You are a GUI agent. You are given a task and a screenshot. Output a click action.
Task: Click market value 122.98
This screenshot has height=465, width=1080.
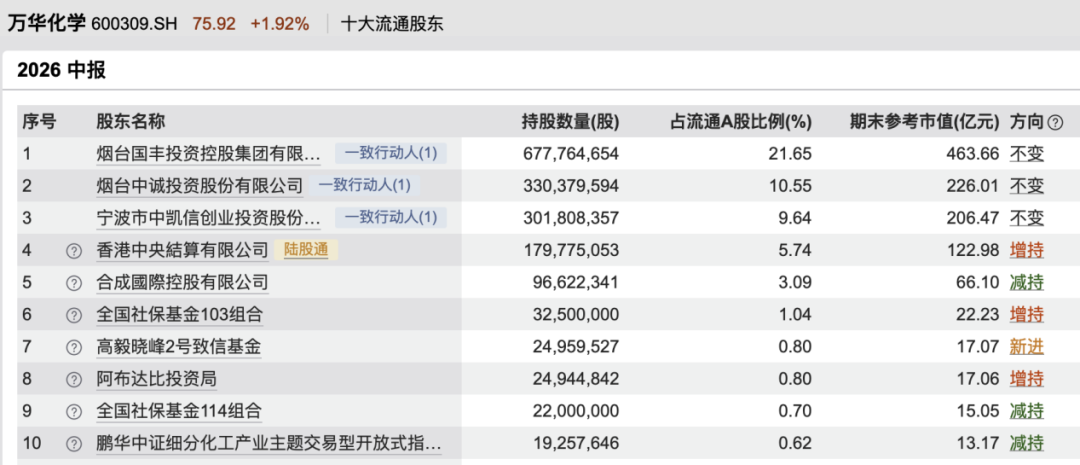[971, 251]
